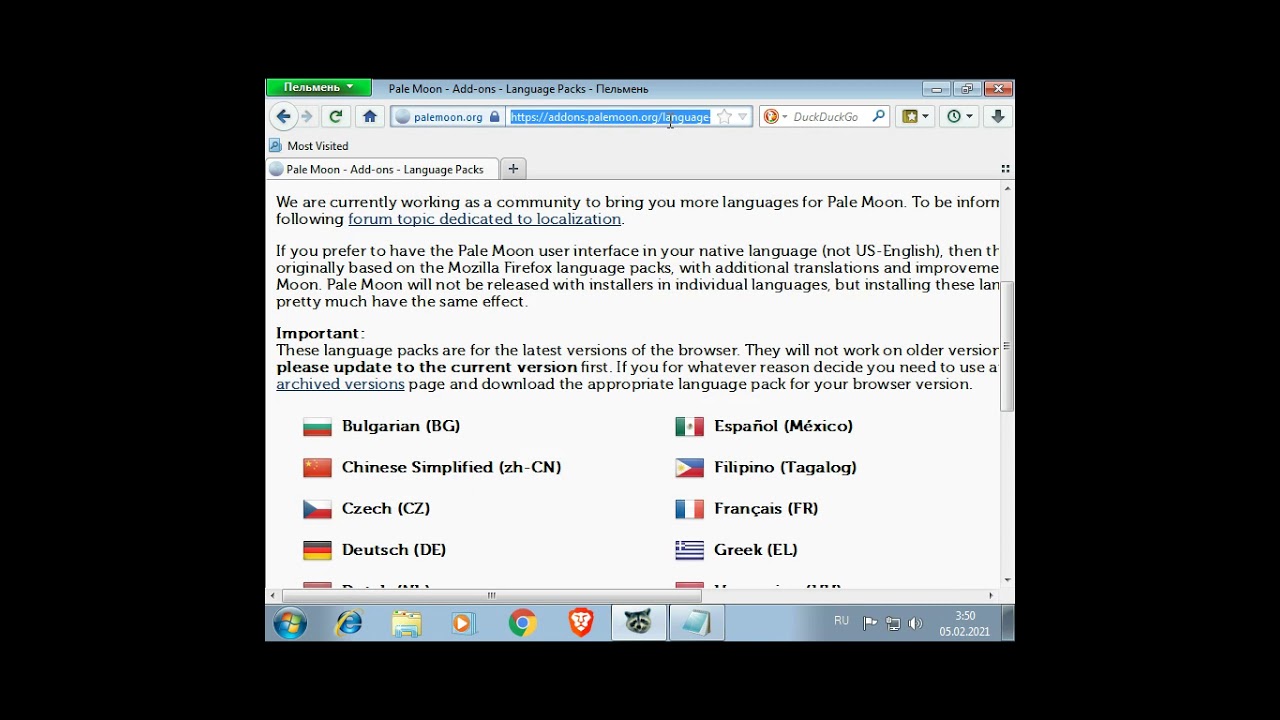The width and height of the screenshot is (1280, 720).
Task: Go back using the Back arrow button
Action: coord(283,117)
